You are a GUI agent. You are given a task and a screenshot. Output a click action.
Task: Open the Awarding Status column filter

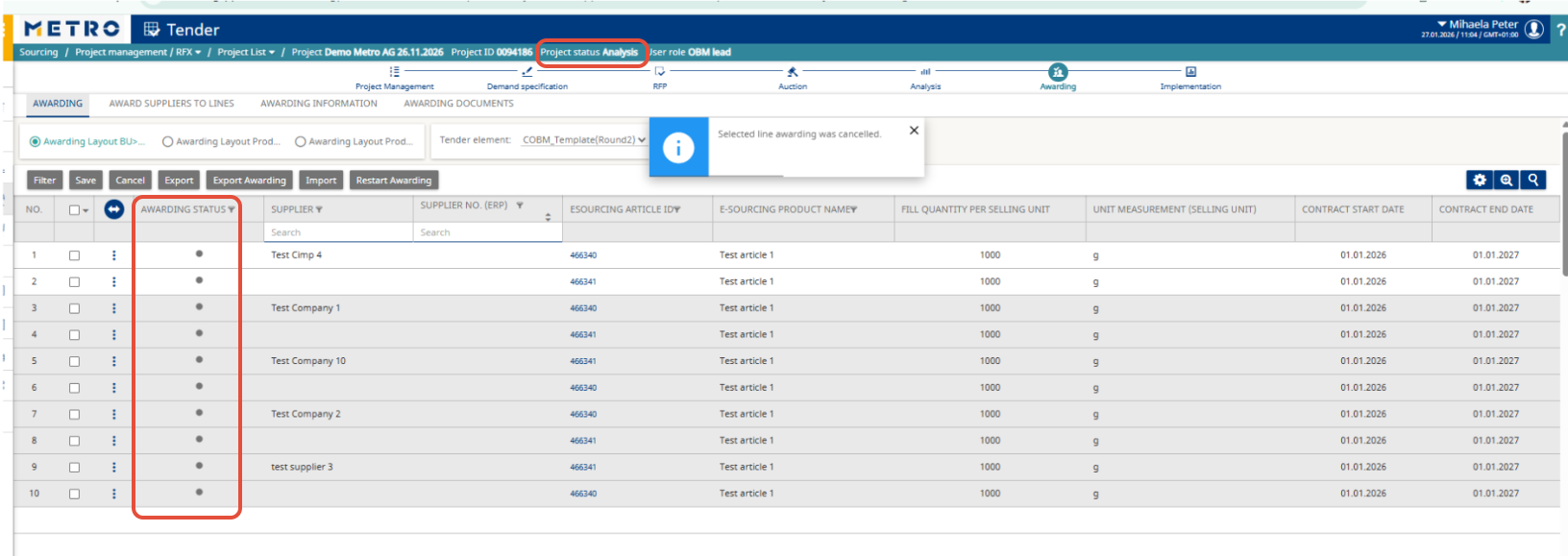pos(232,209)
